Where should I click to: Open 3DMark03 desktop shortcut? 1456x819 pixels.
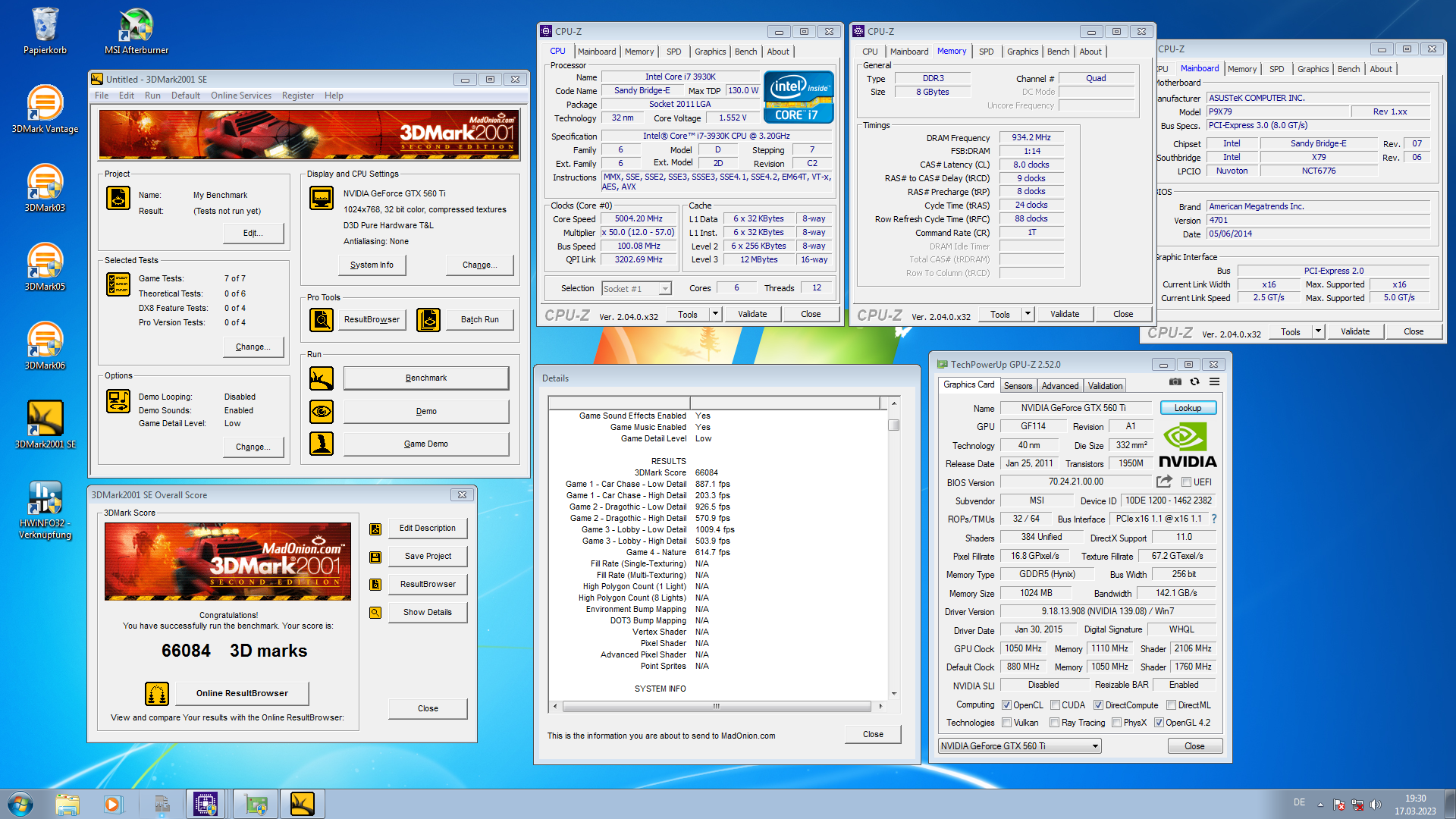coord(45,188)
